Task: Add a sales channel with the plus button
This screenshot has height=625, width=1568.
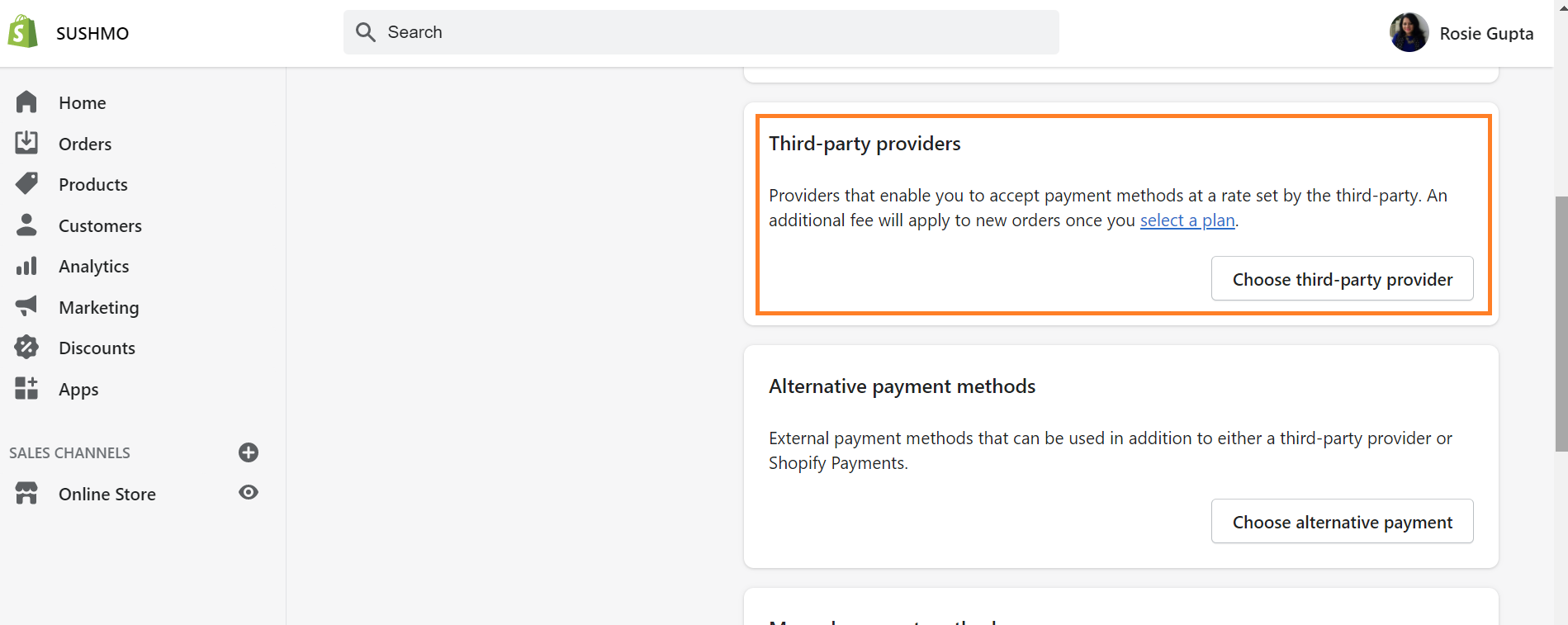Action: 249,452
